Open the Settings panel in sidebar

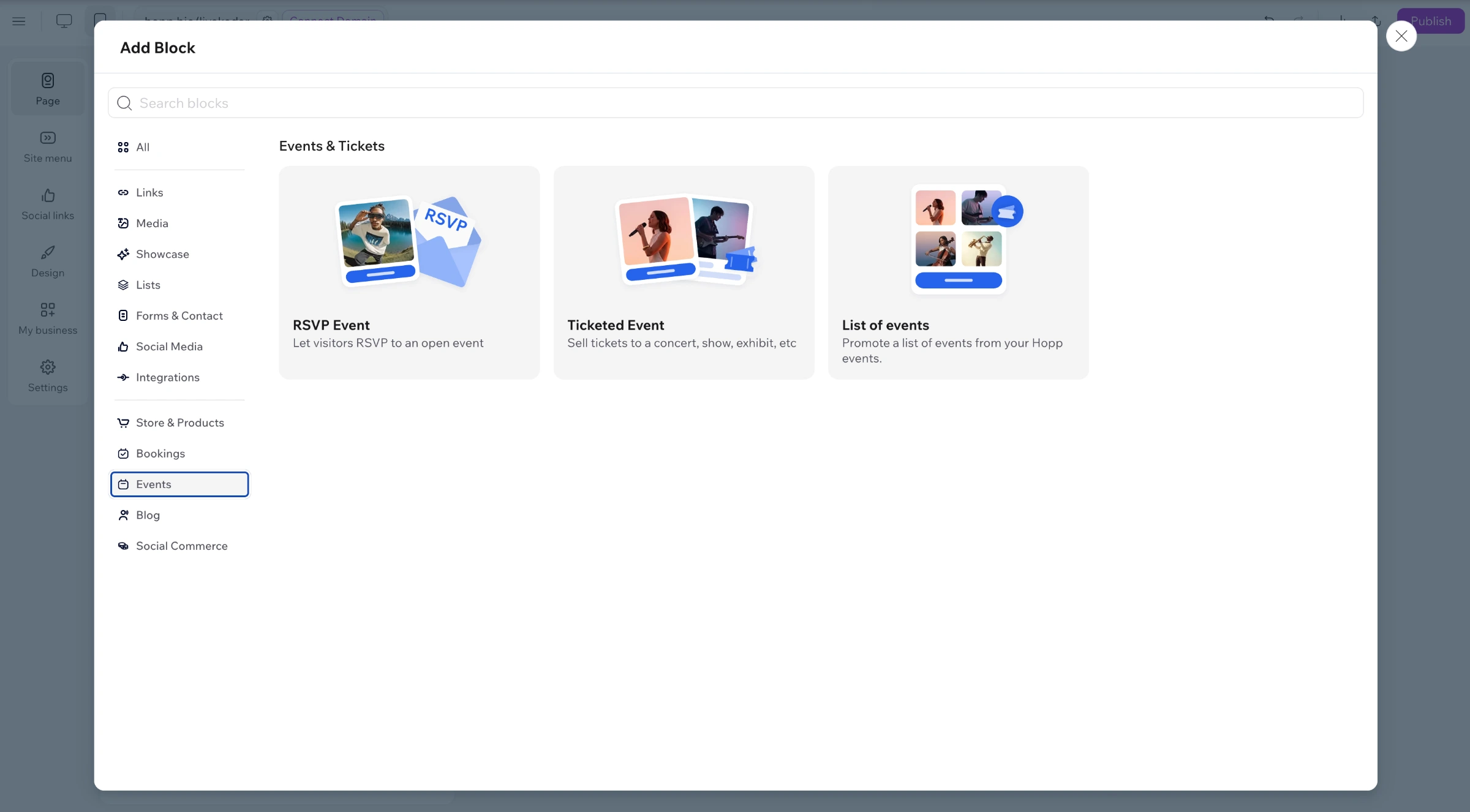(x=48, y=376)
